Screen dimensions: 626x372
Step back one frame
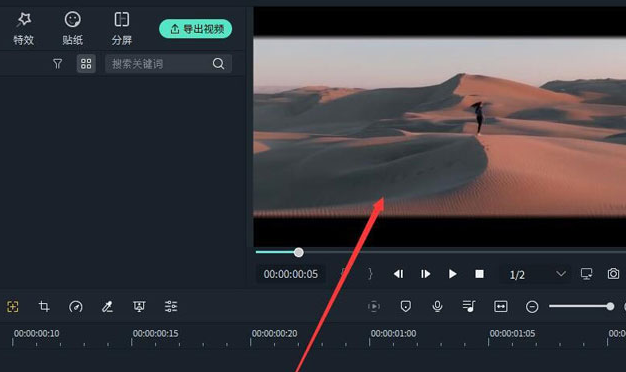click(398, 274)
